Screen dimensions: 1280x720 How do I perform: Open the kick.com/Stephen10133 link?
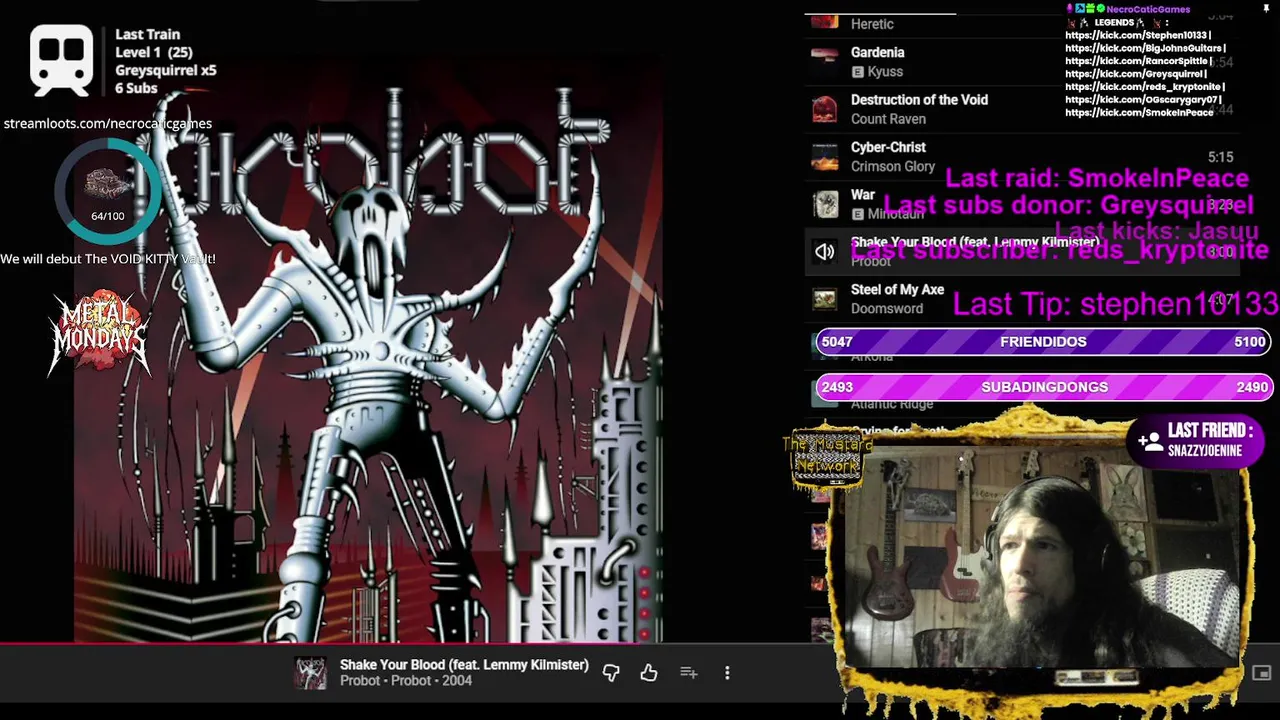(x=1138, y=35)
